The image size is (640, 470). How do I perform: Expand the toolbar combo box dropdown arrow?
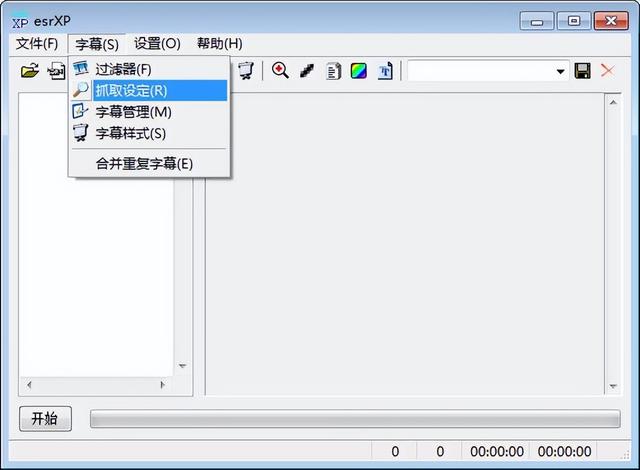click(x=561, y=71)
